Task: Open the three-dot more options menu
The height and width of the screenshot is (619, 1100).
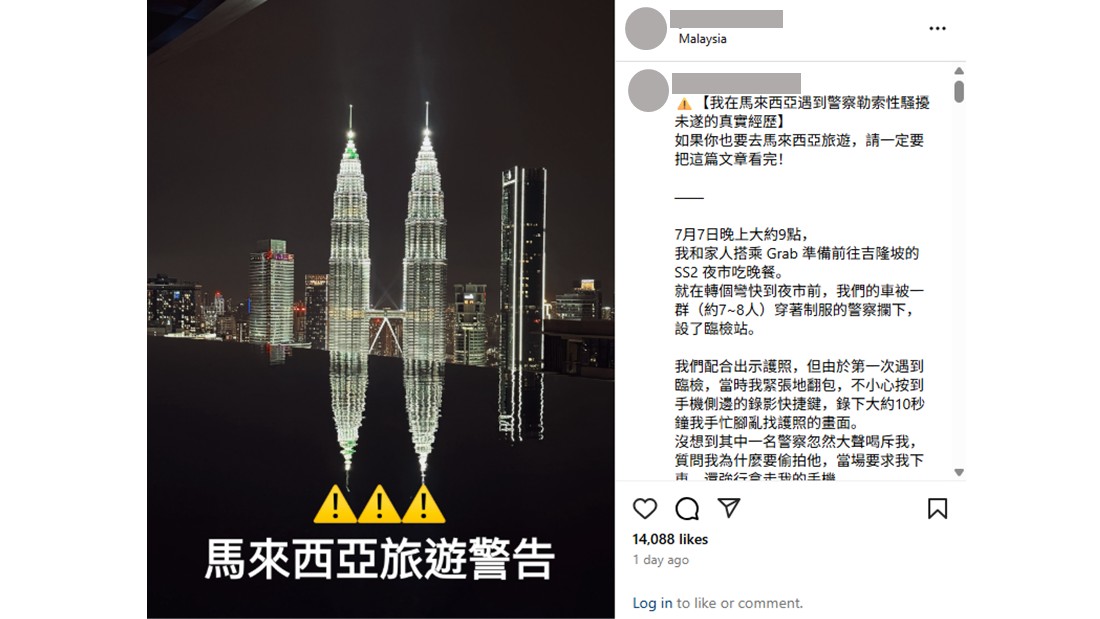Action: pos(937,28)
